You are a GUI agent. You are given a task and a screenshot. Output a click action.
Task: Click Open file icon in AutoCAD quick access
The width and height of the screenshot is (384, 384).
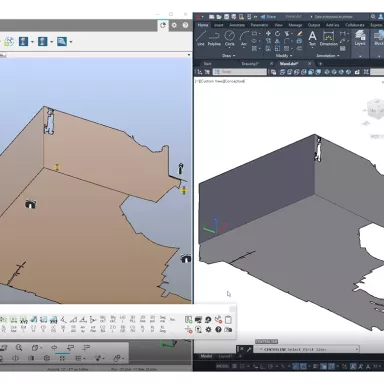click(219, 17)
